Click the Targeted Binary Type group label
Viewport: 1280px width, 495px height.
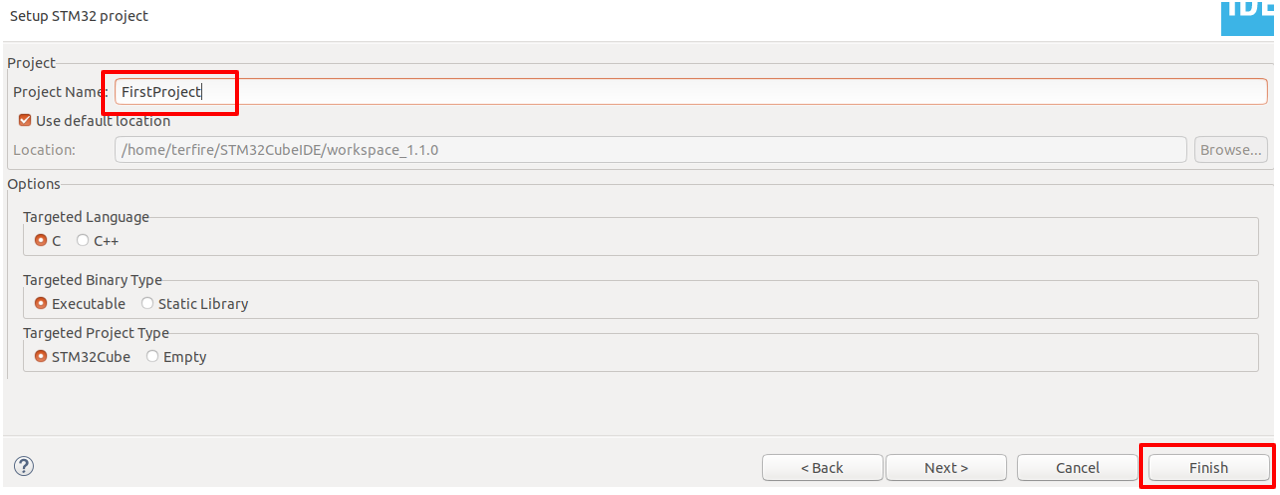pyautogui.click(x=92, y=280)
